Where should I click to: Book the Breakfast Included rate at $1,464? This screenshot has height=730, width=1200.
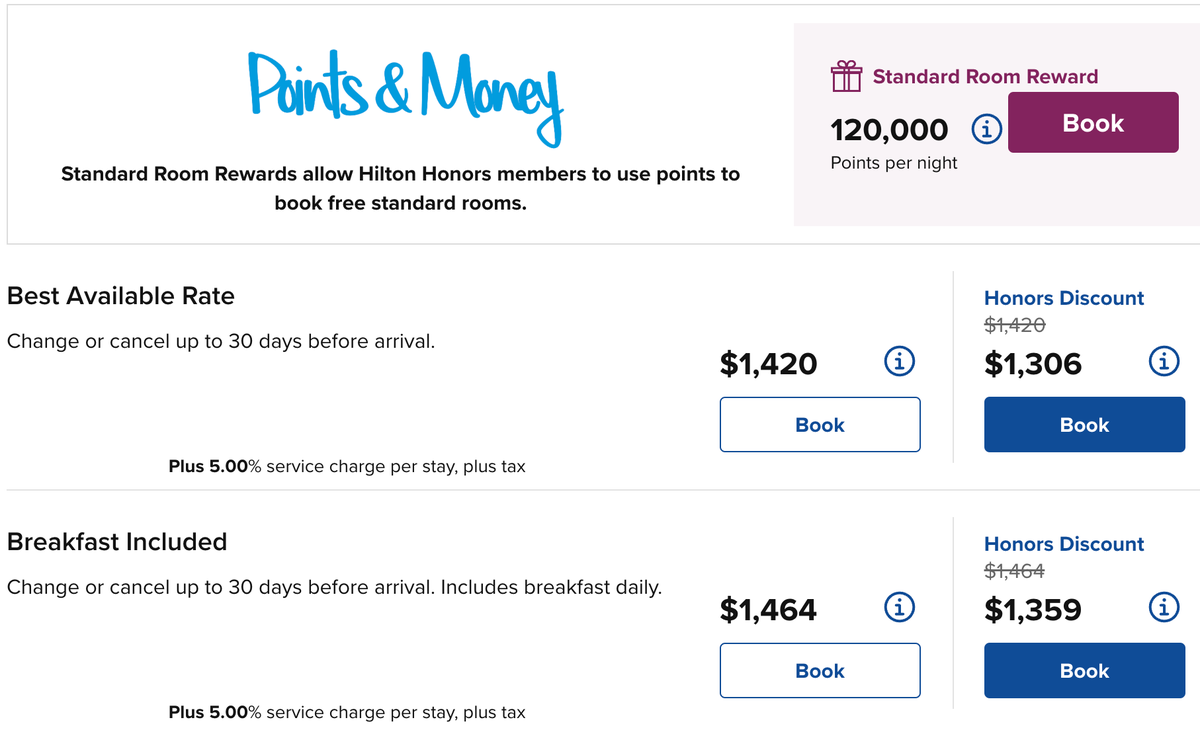pos(820,670)
